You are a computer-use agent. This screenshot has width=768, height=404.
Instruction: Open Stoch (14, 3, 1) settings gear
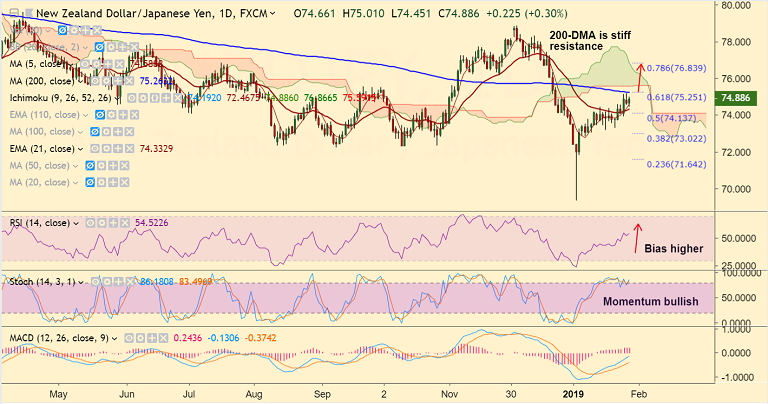(x=107, y=282)
